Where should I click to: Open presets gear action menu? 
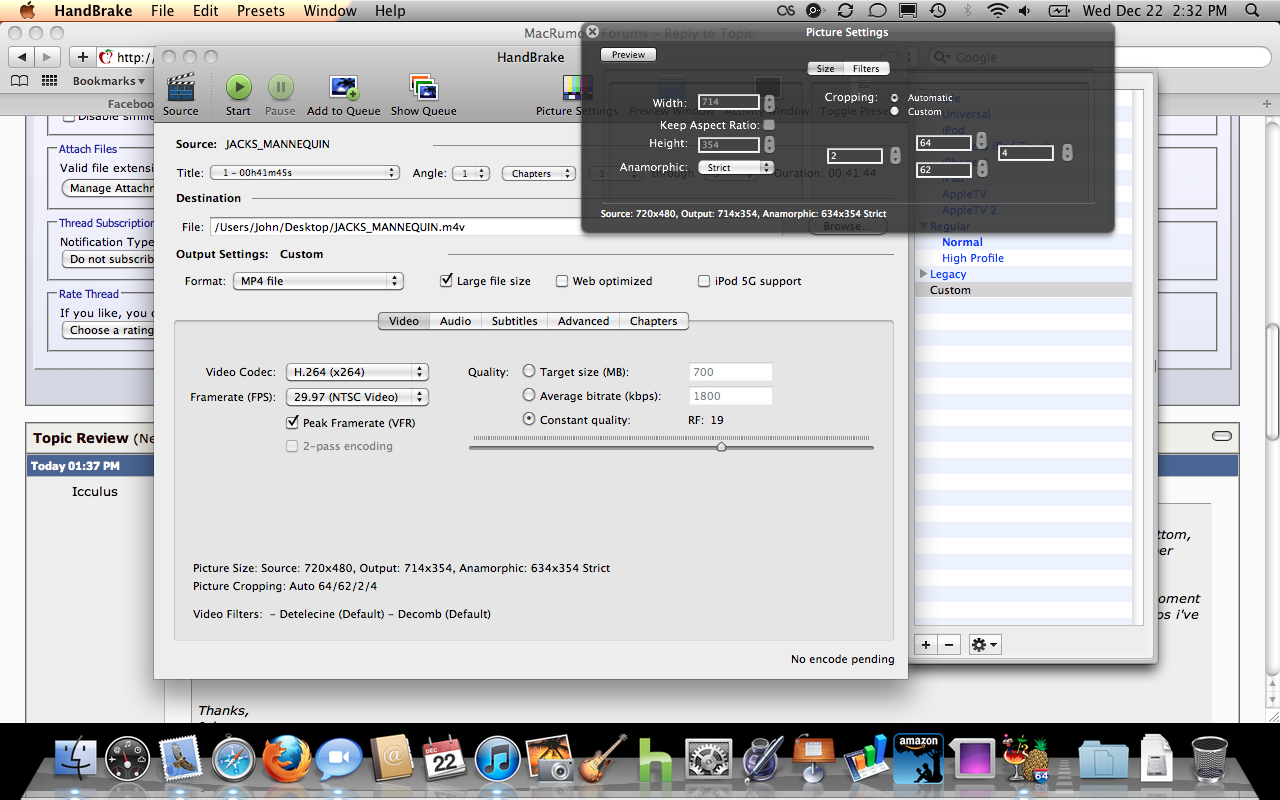(985, 644)
